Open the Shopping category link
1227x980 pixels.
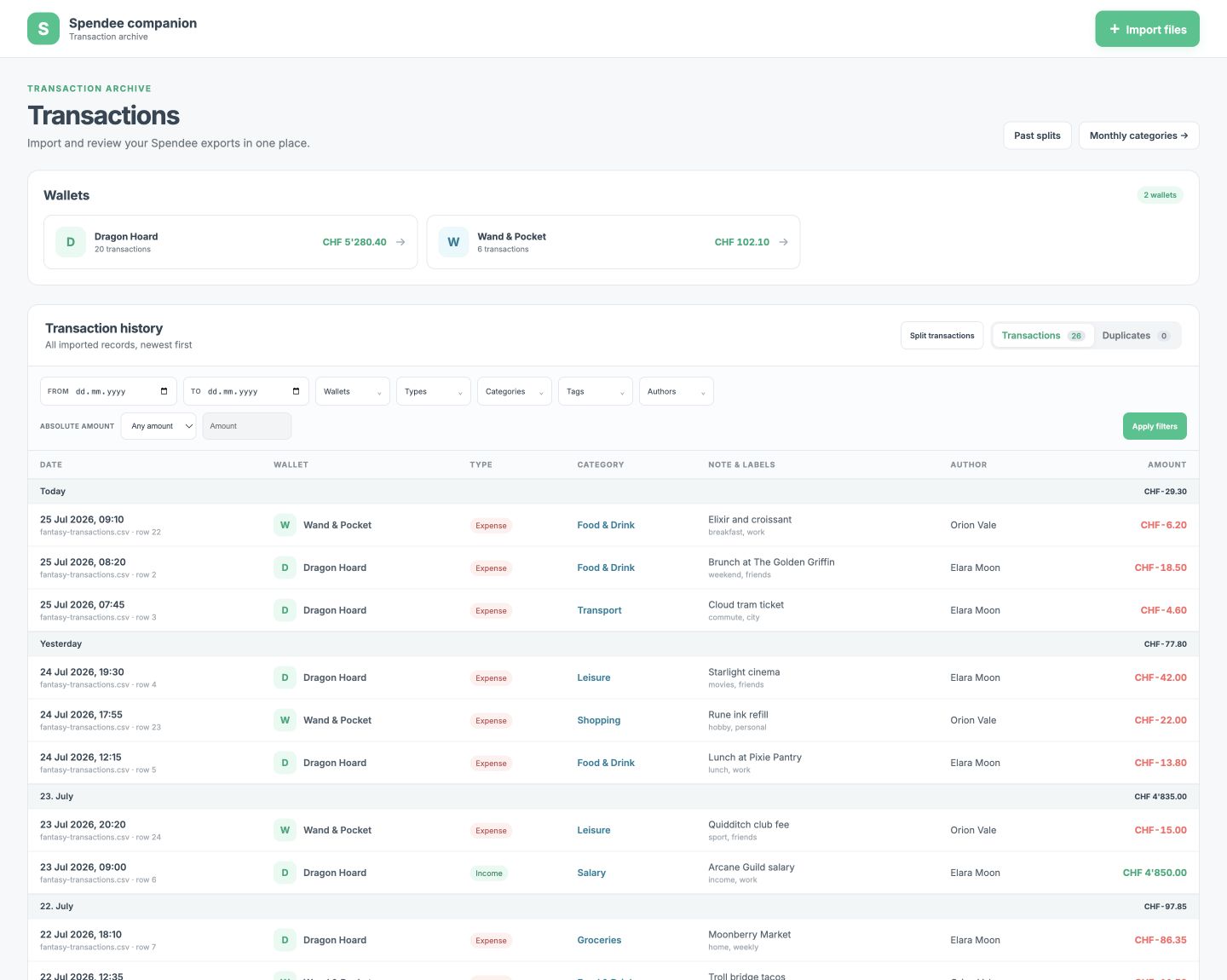click(599, 720)
